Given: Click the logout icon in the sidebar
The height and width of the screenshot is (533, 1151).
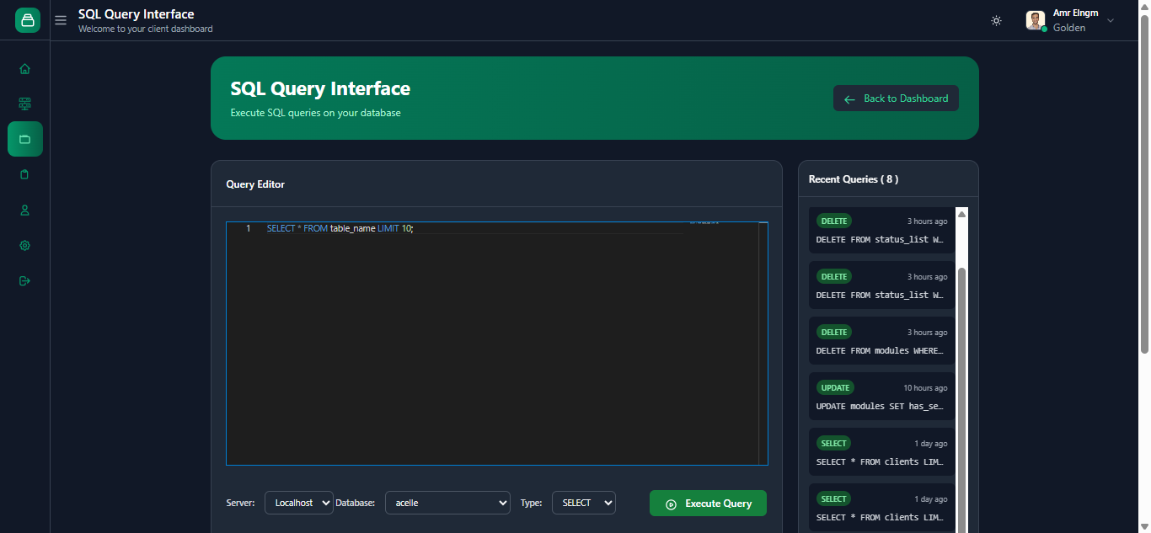Looking at the screenshot, I should pyautogui.click(x=25, y=281).
